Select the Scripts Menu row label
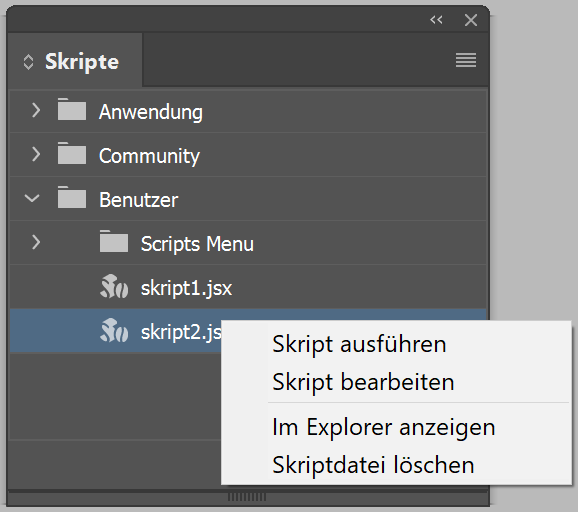 point(197,244)
